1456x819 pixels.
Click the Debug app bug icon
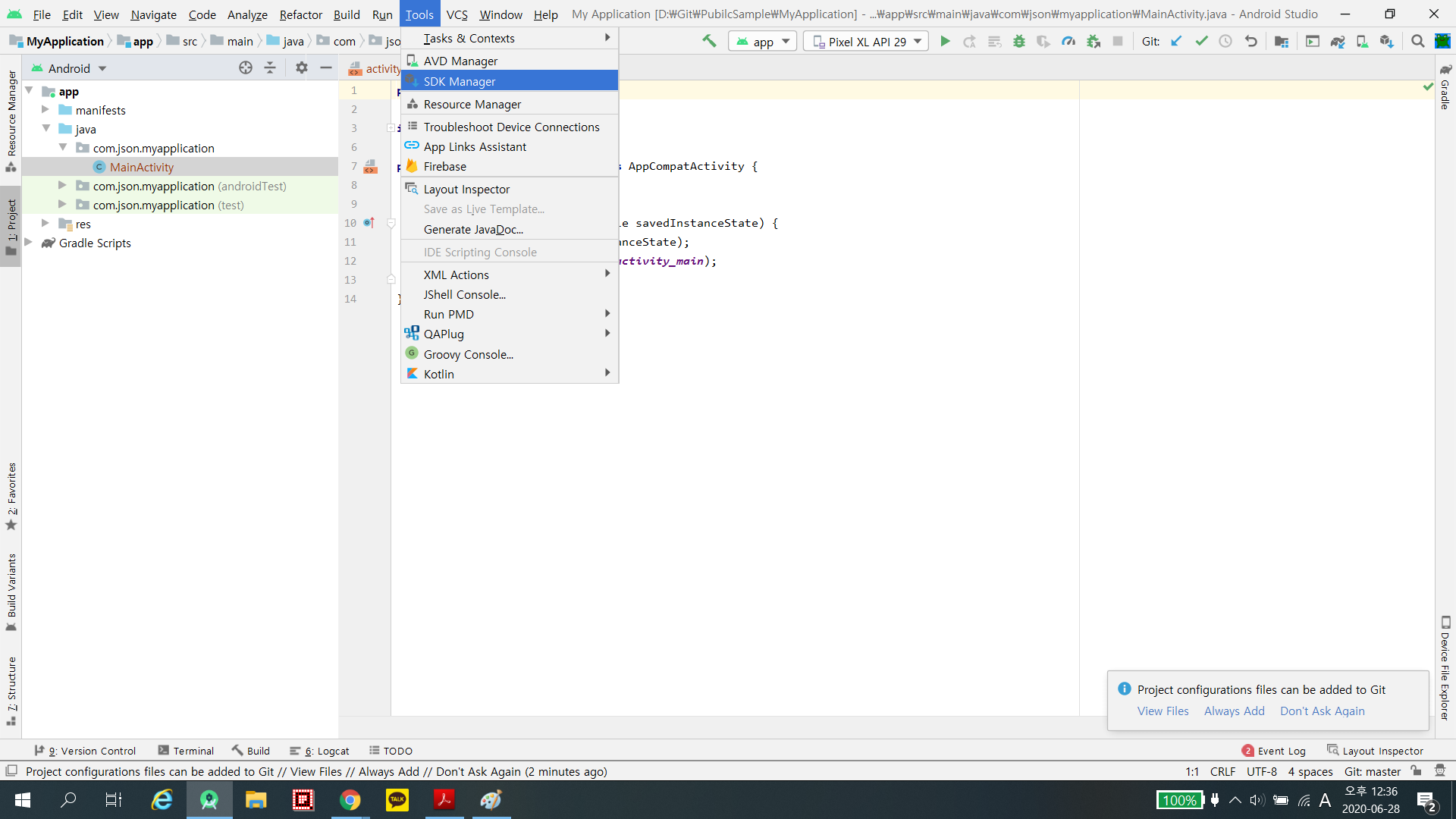tap(1019, 41)
